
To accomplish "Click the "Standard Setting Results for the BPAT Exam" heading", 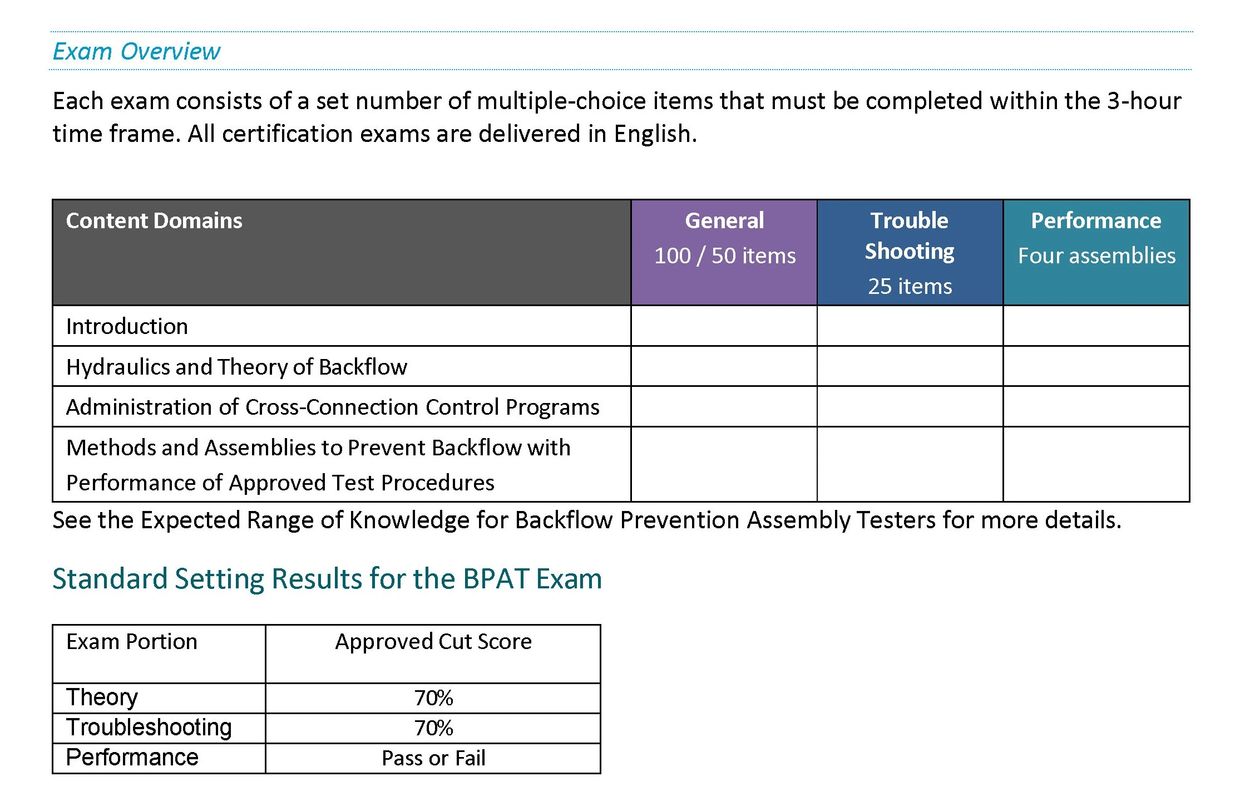I will coord(327,579).
